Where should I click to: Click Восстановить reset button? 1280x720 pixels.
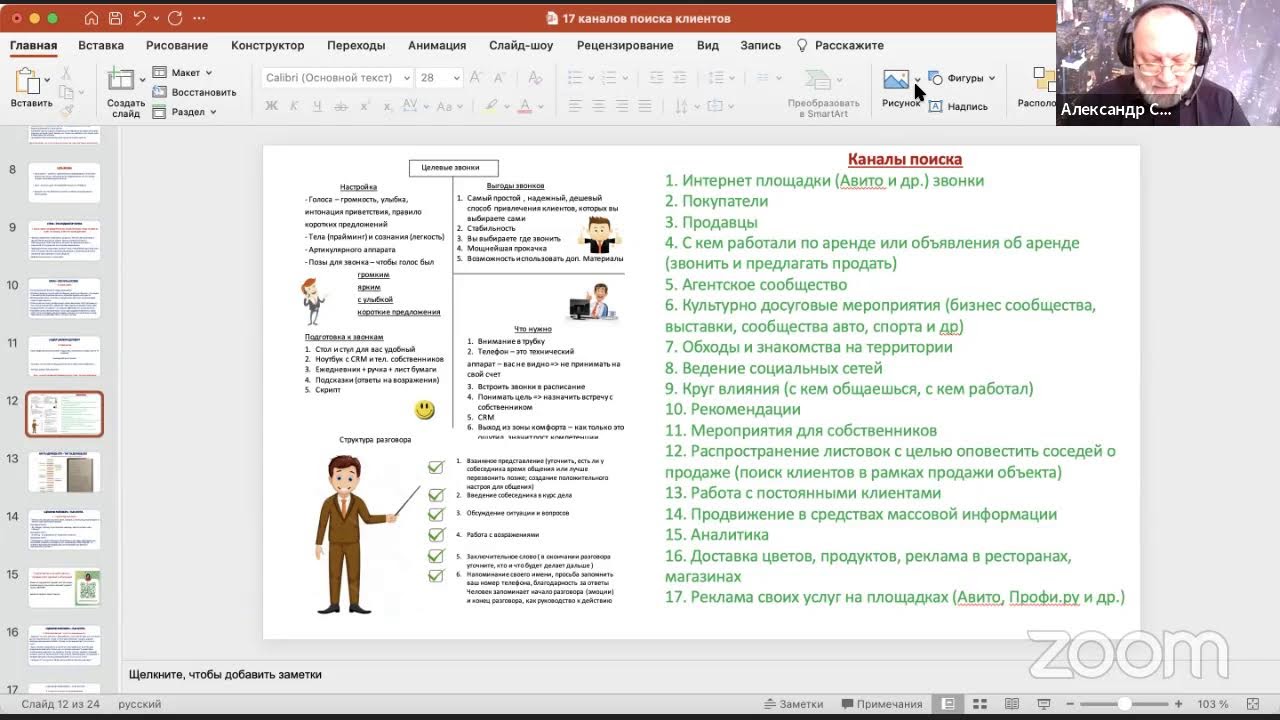point(195,92)
